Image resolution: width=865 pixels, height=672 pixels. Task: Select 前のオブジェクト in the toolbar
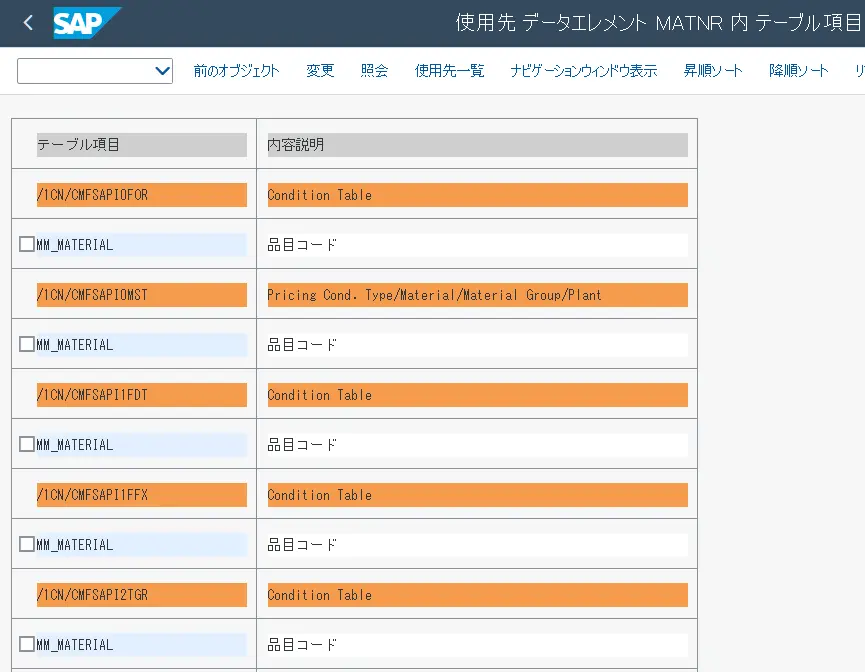coord(236,71)
